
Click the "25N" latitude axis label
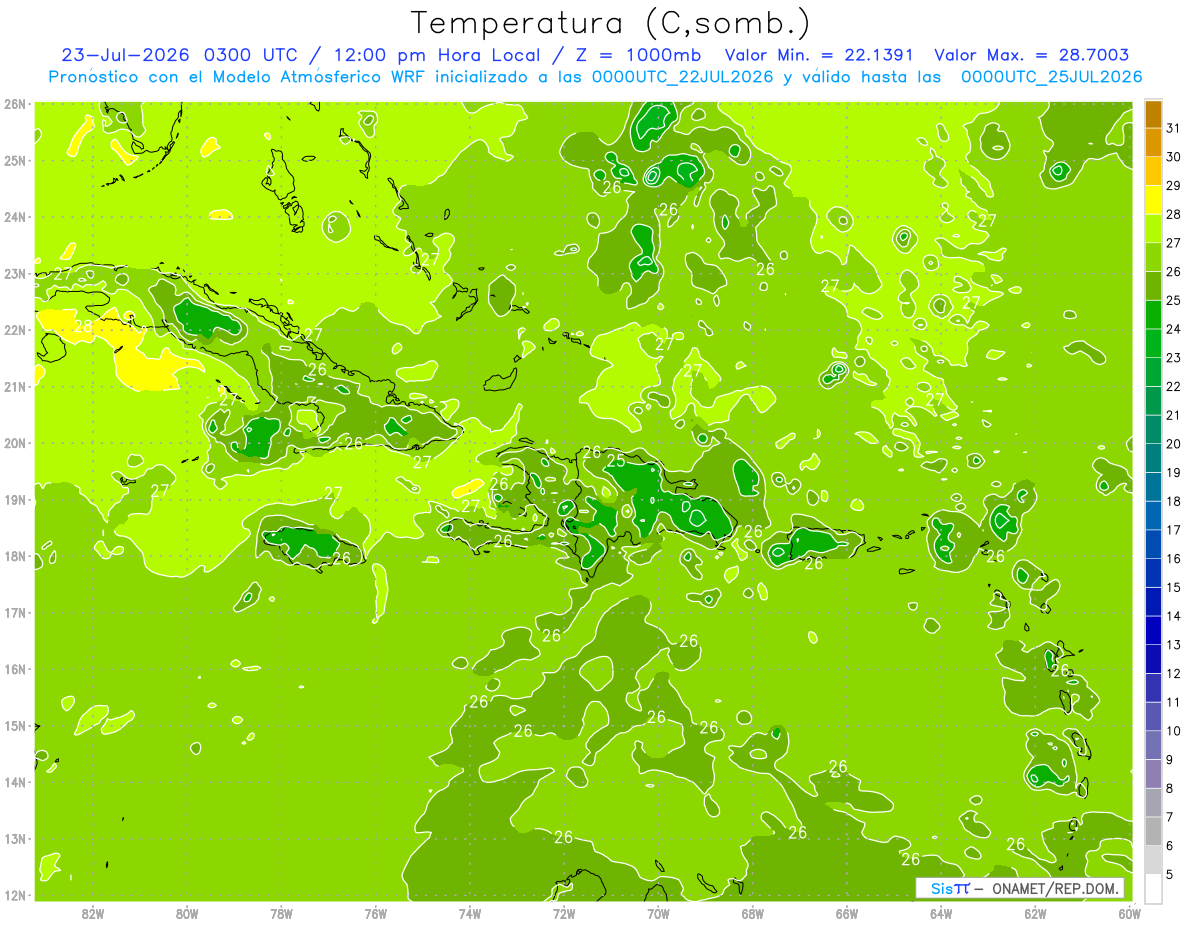[14, 160]
